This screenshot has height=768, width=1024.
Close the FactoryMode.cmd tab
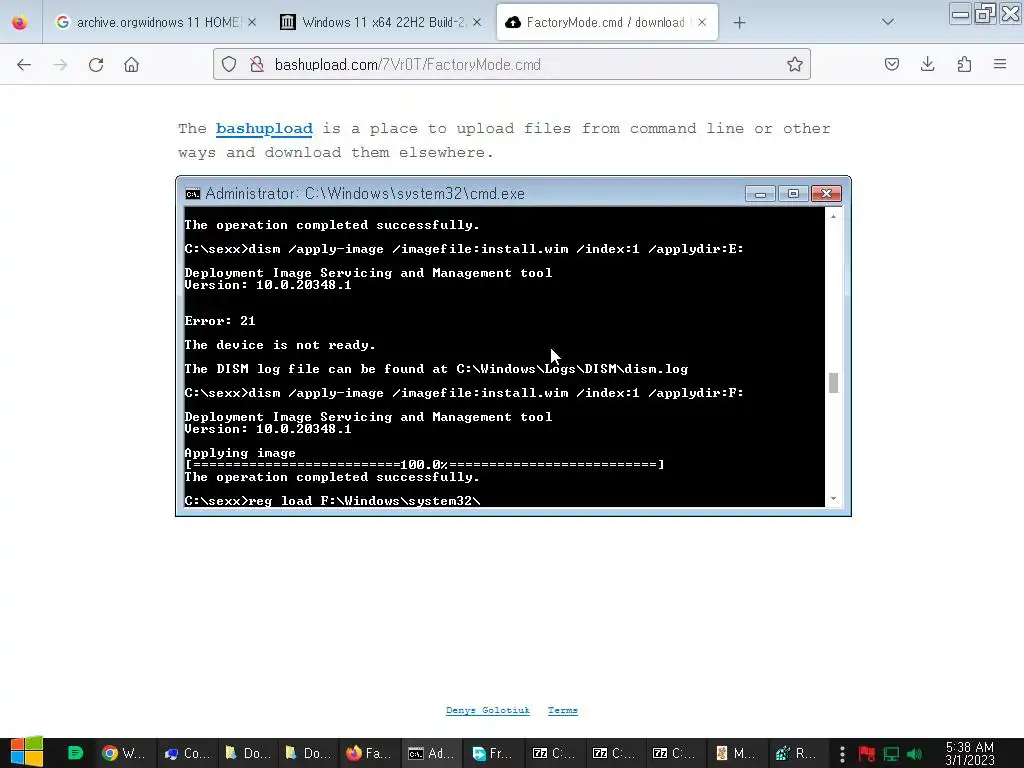pos(702,22)
